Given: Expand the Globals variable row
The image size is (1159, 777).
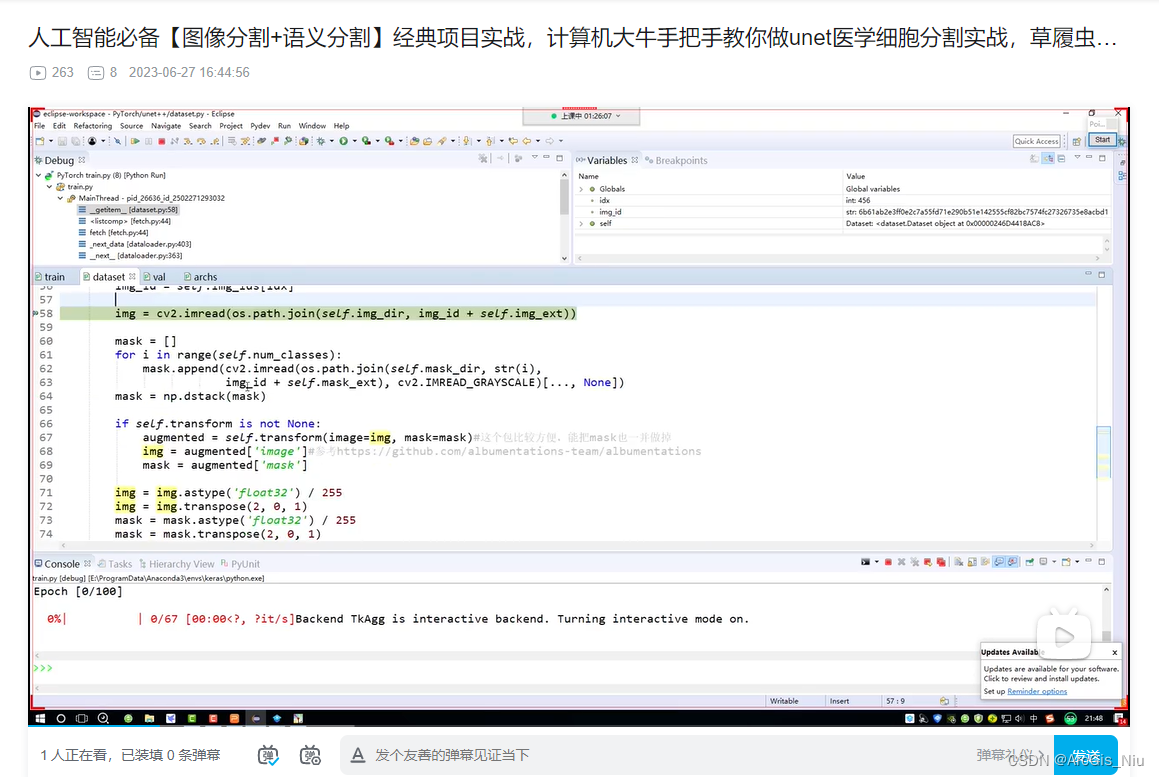Looking at the screenshot, I should click(581, 189).
